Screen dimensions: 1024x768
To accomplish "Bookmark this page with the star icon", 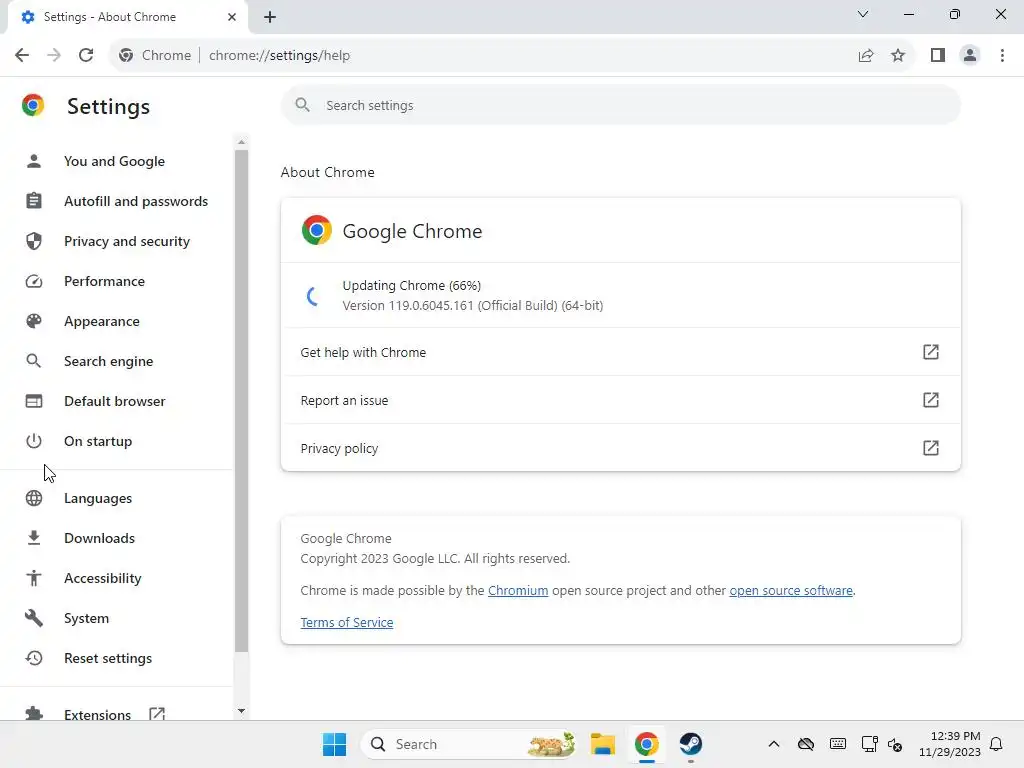I will [x=898, y=55].
